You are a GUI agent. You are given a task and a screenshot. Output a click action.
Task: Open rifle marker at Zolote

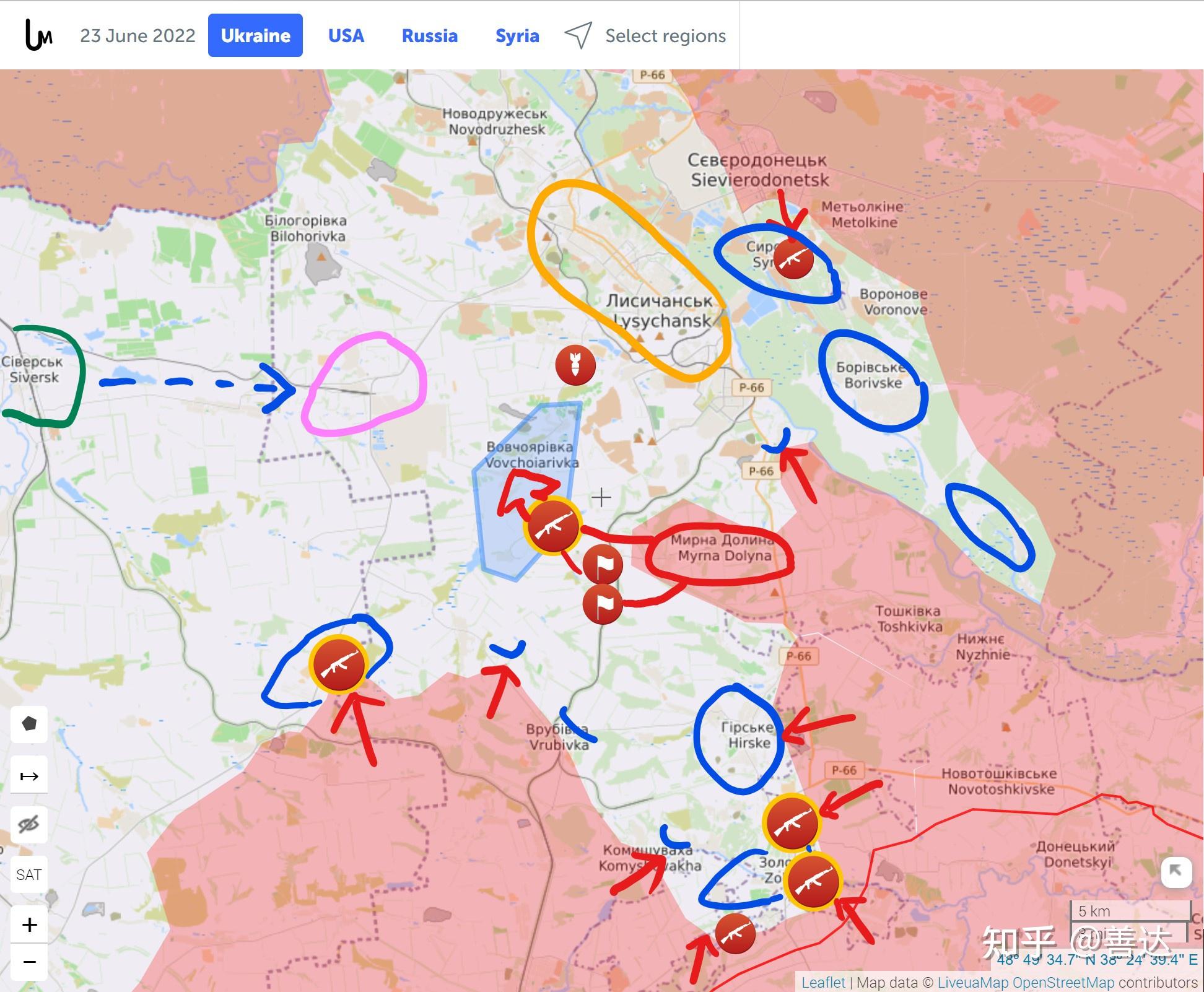point(813,882)
